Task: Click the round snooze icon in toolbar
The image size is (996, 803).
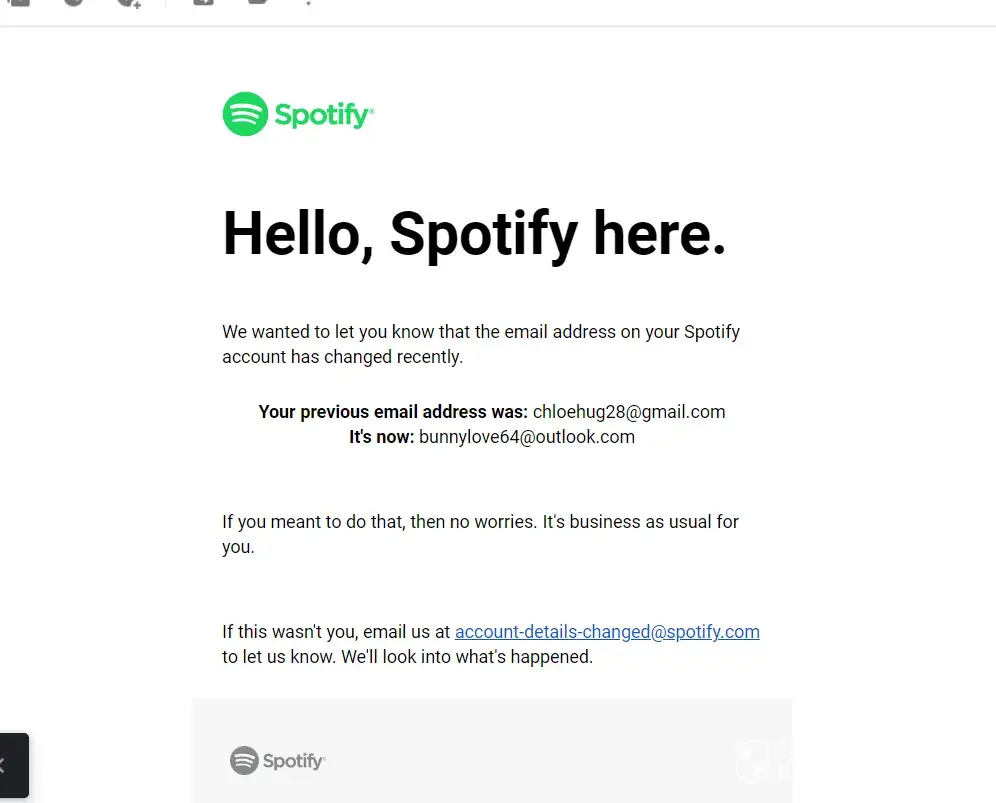Action: pos(75,3)
